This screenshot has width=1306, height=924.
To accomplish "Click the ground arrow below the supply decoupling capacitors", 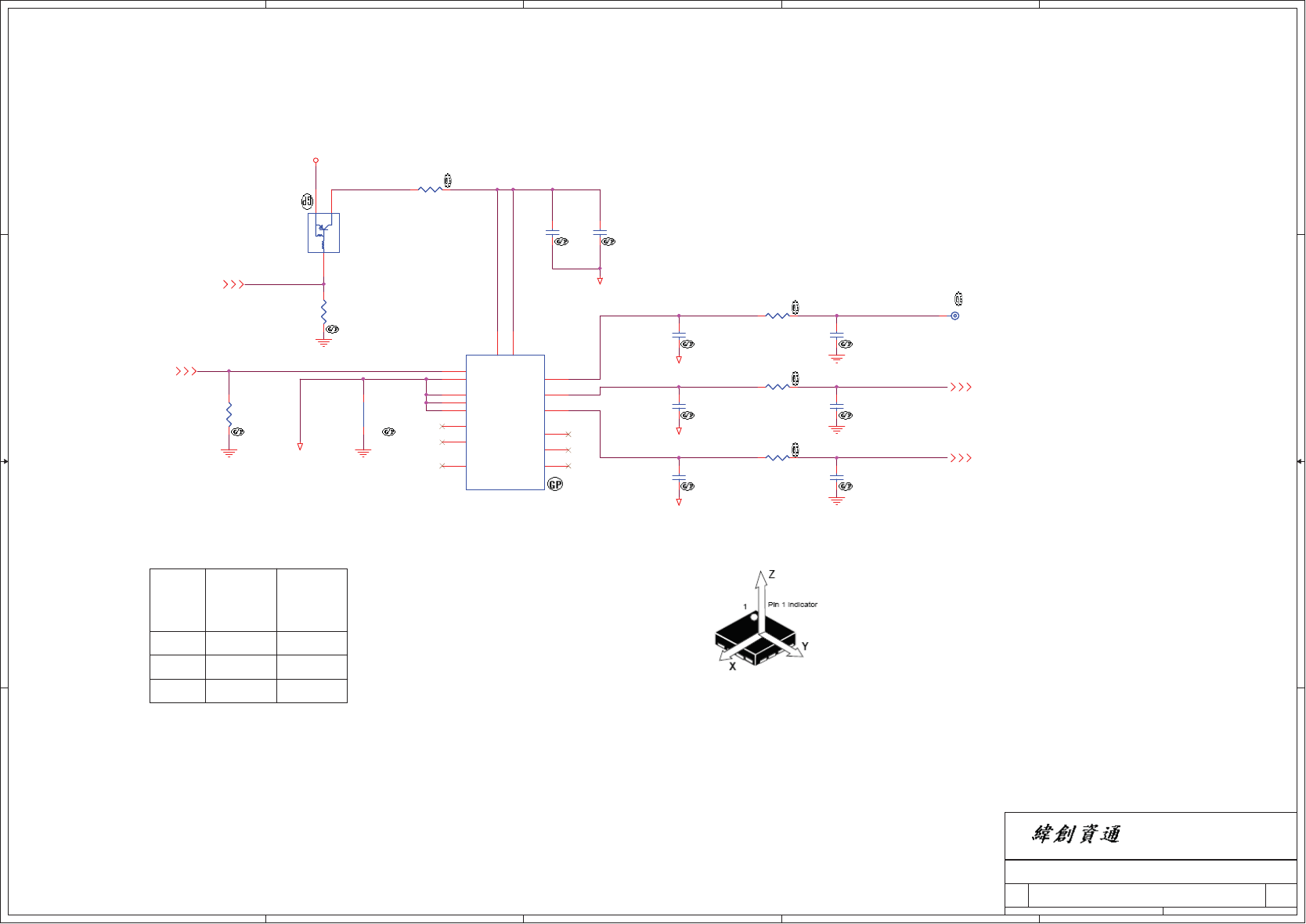I will pyautogui.click(x=600, y=280).
